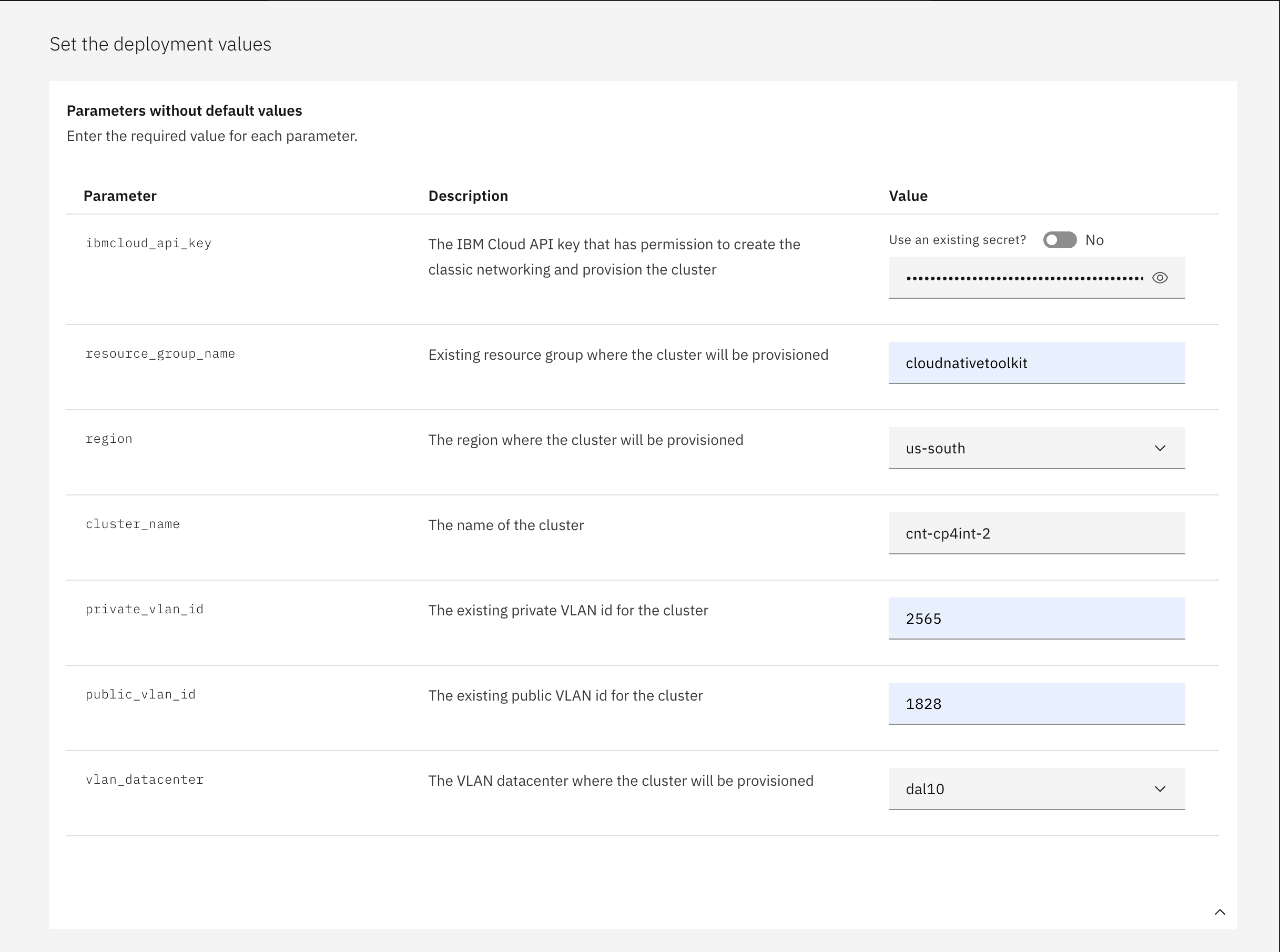Click 'The name of the cluster' description
Screen dimensions: 1280x952
tap(506, 525)
